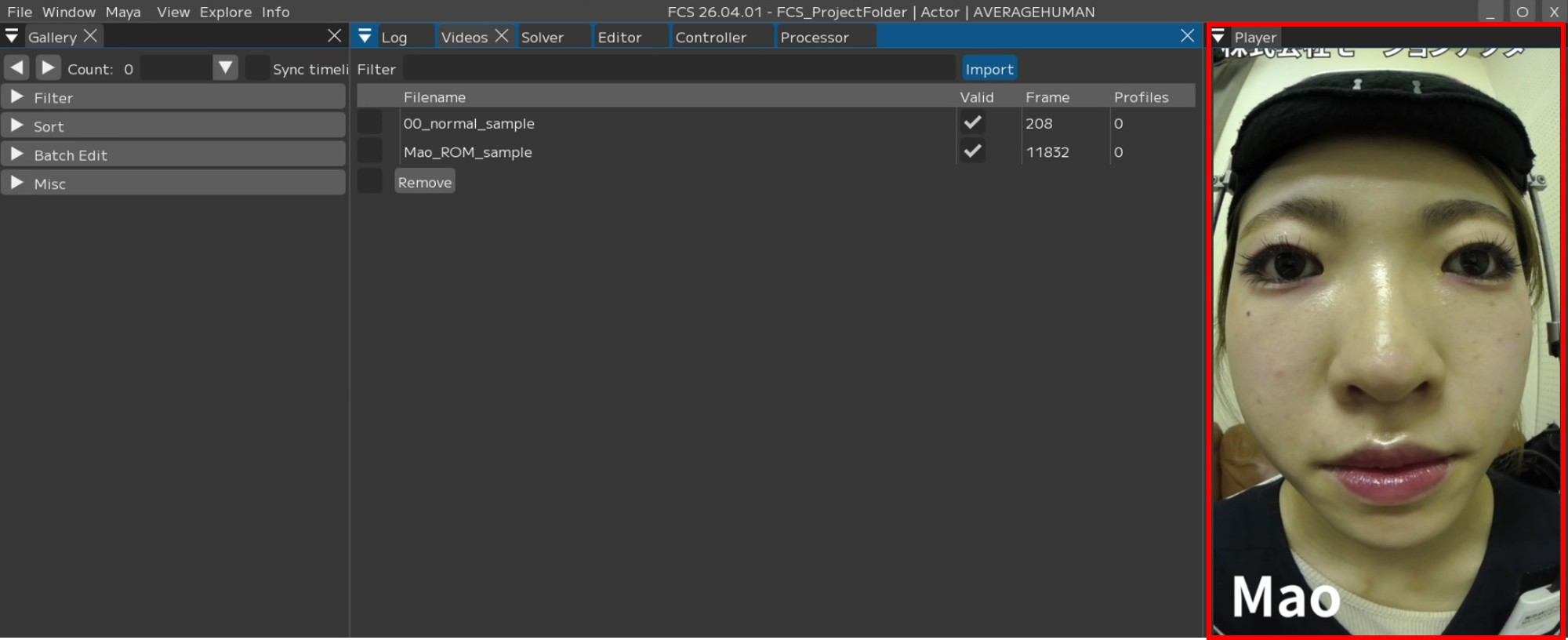Click the next arrow in Gallery
This screenshot has width=1568, height=640.
pos(48,68)
